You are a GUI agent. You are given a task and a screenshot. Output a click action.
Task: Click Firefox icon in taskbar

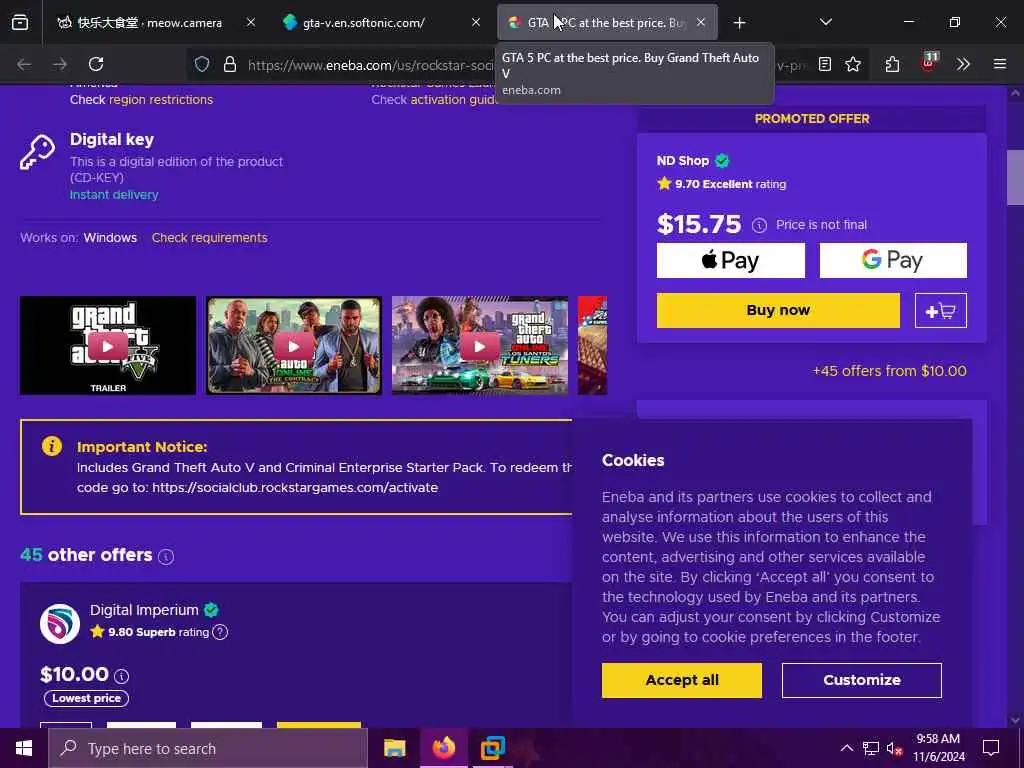click(443, 748)
